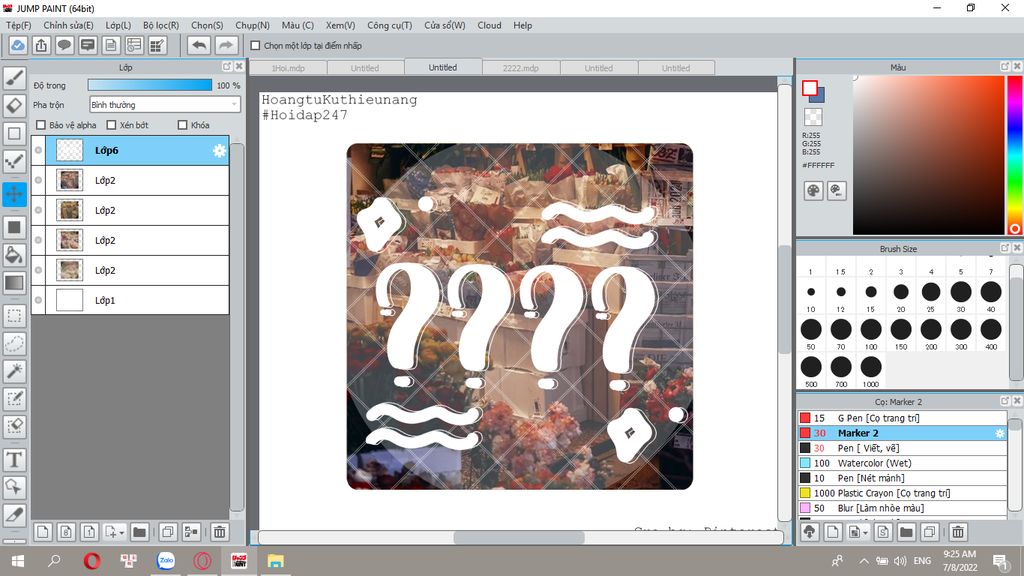This screenshot has height=576, width=1024.
Task: Toggle 'Bảo vệ alpha' checkbox
Action: [41, 125]
